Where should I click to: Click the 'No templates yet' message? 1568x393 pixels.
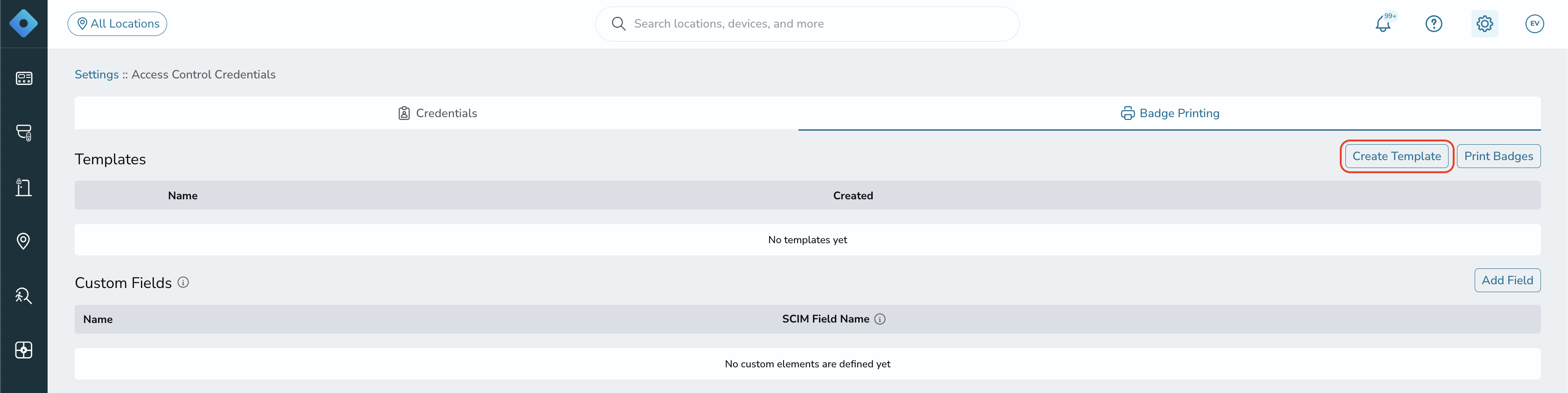pyautogui.click(x=807, y=240)
